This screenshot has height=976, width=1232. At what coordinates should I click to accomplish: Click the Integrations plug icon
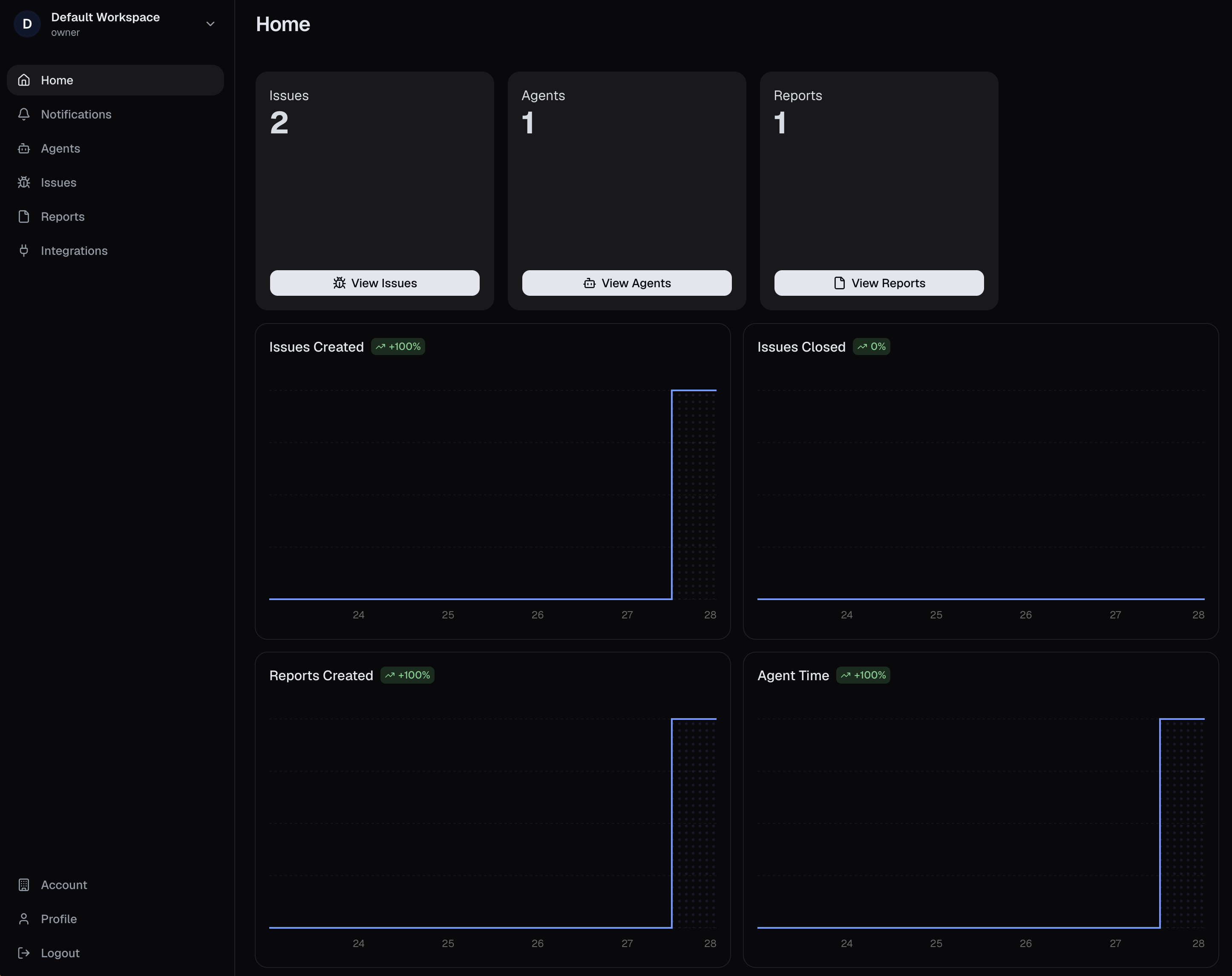[x=23, y=251]
